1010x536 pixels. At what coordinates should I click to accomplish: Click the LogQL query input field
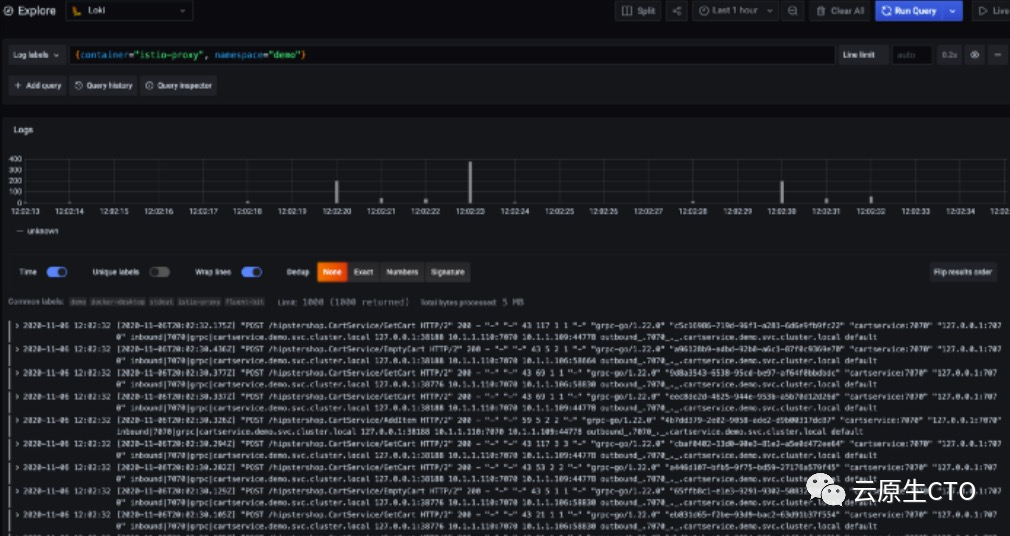[x=452, y=55]
